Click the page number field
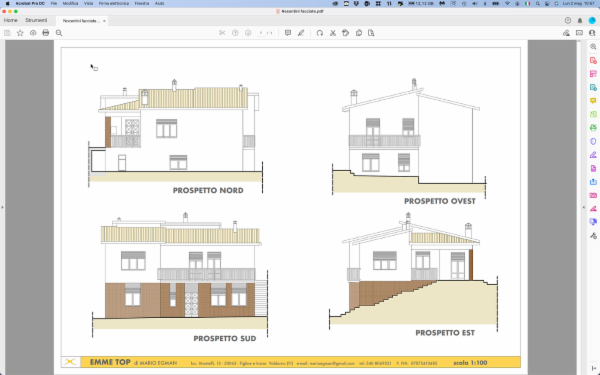Screen dimensions: 600x375 coord(261,33)
